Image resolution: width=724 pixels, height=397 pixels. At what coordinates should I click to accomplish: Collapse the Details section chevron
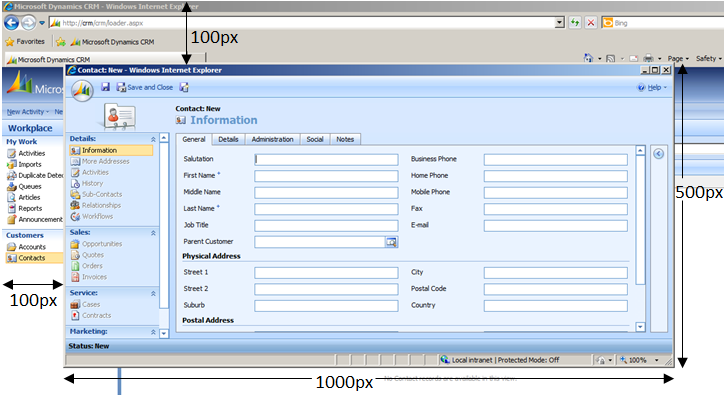point(153,139)
